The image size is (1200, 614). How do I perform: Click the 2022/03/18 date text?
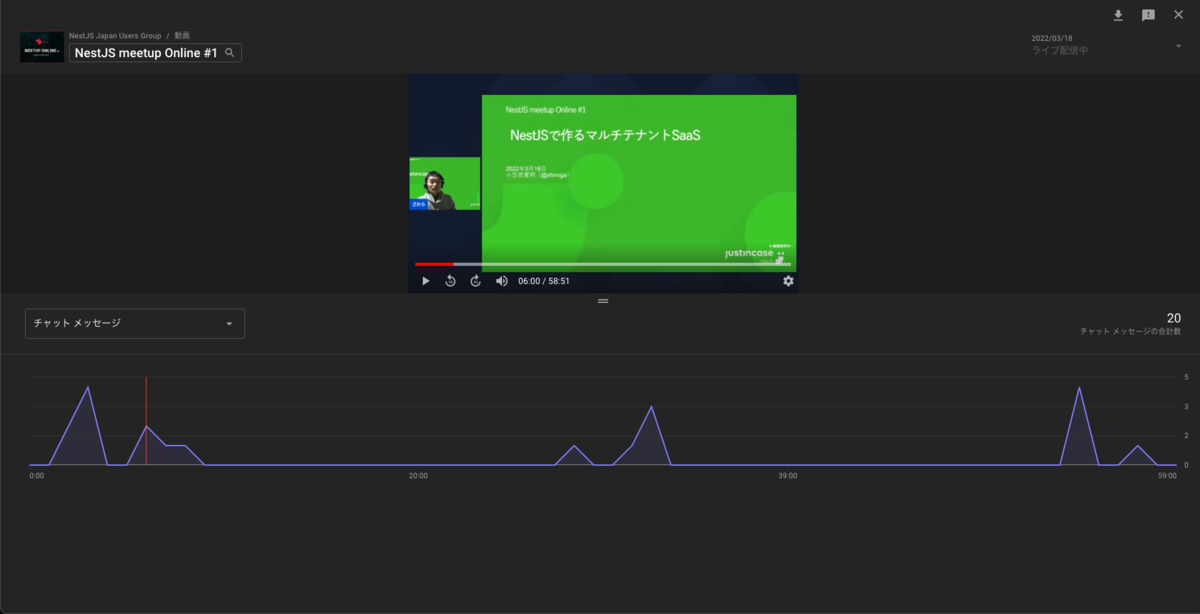pos(1052,38)
